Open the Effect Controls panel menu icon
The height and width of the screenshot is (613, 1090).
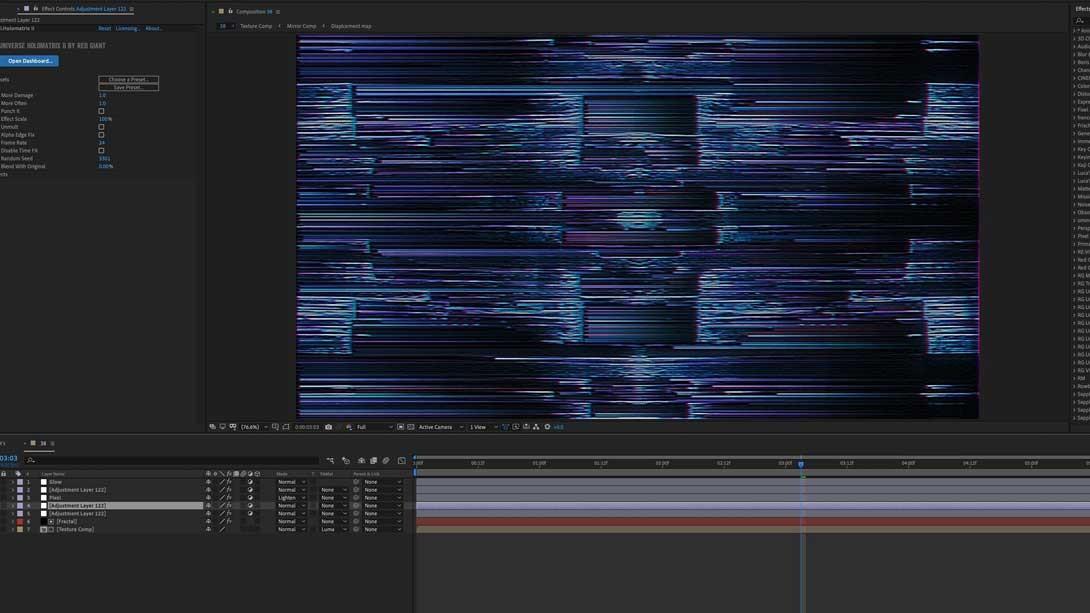131,9
